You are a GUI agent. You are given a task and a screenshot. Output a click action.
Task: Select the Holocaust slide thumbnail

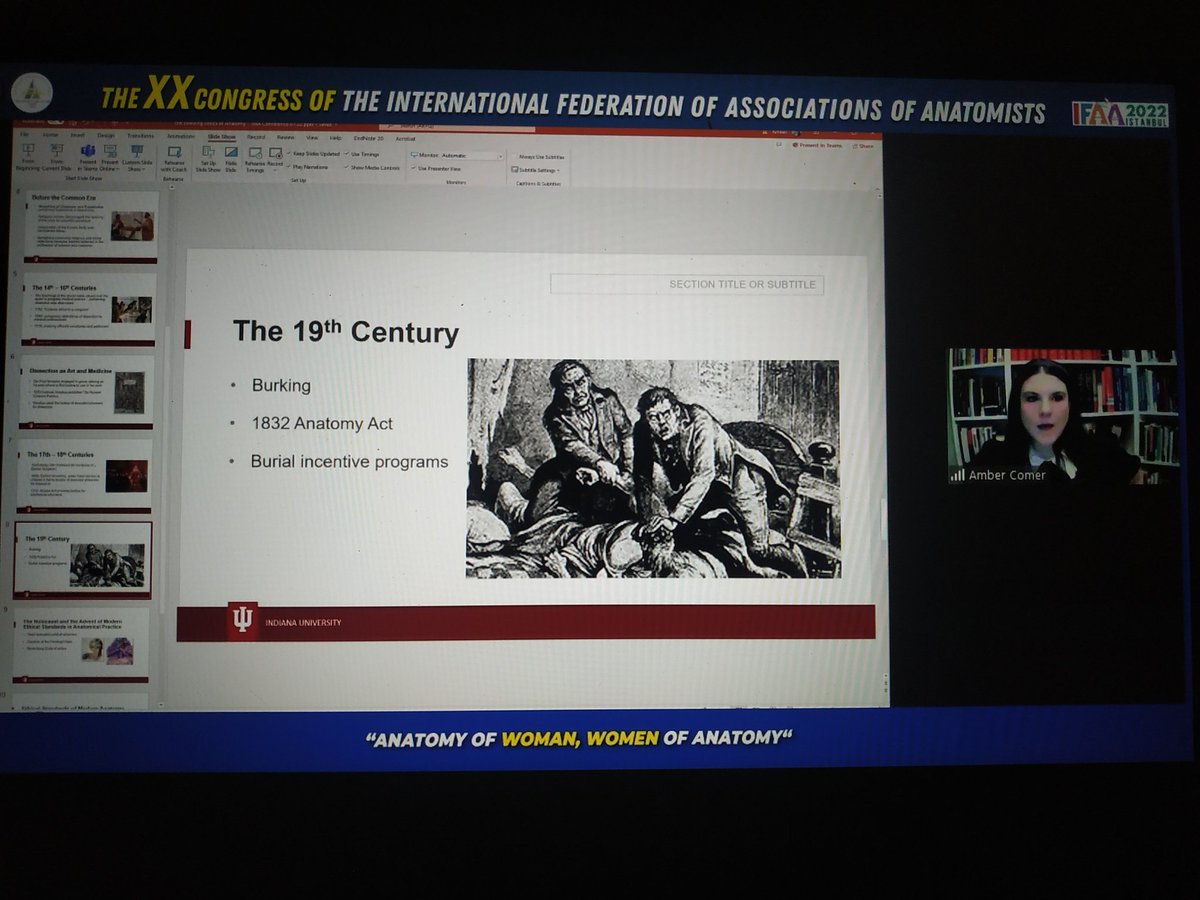[x=83, y=645]
